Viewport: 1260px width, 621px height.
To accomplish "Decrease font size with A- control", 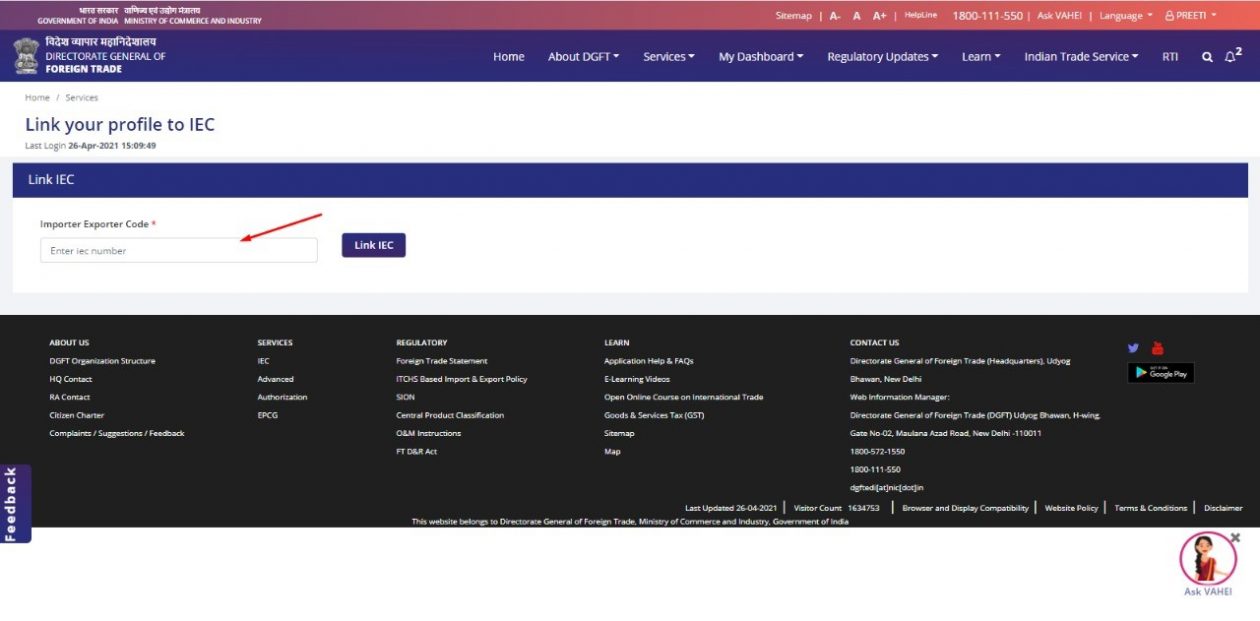I will (834, 15).
